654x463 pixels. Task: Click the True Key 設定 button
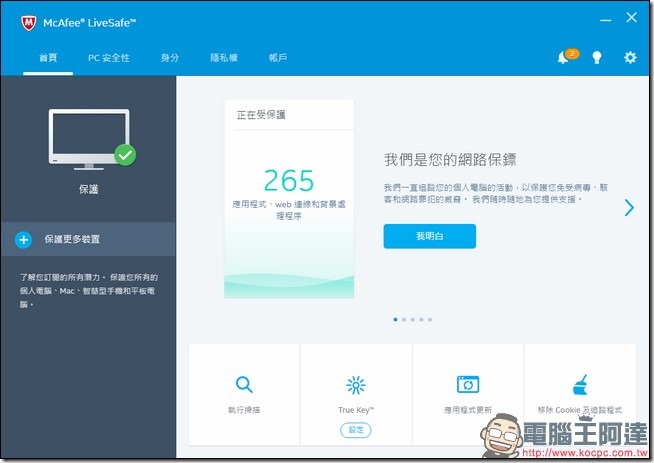(x=356, y=430)
